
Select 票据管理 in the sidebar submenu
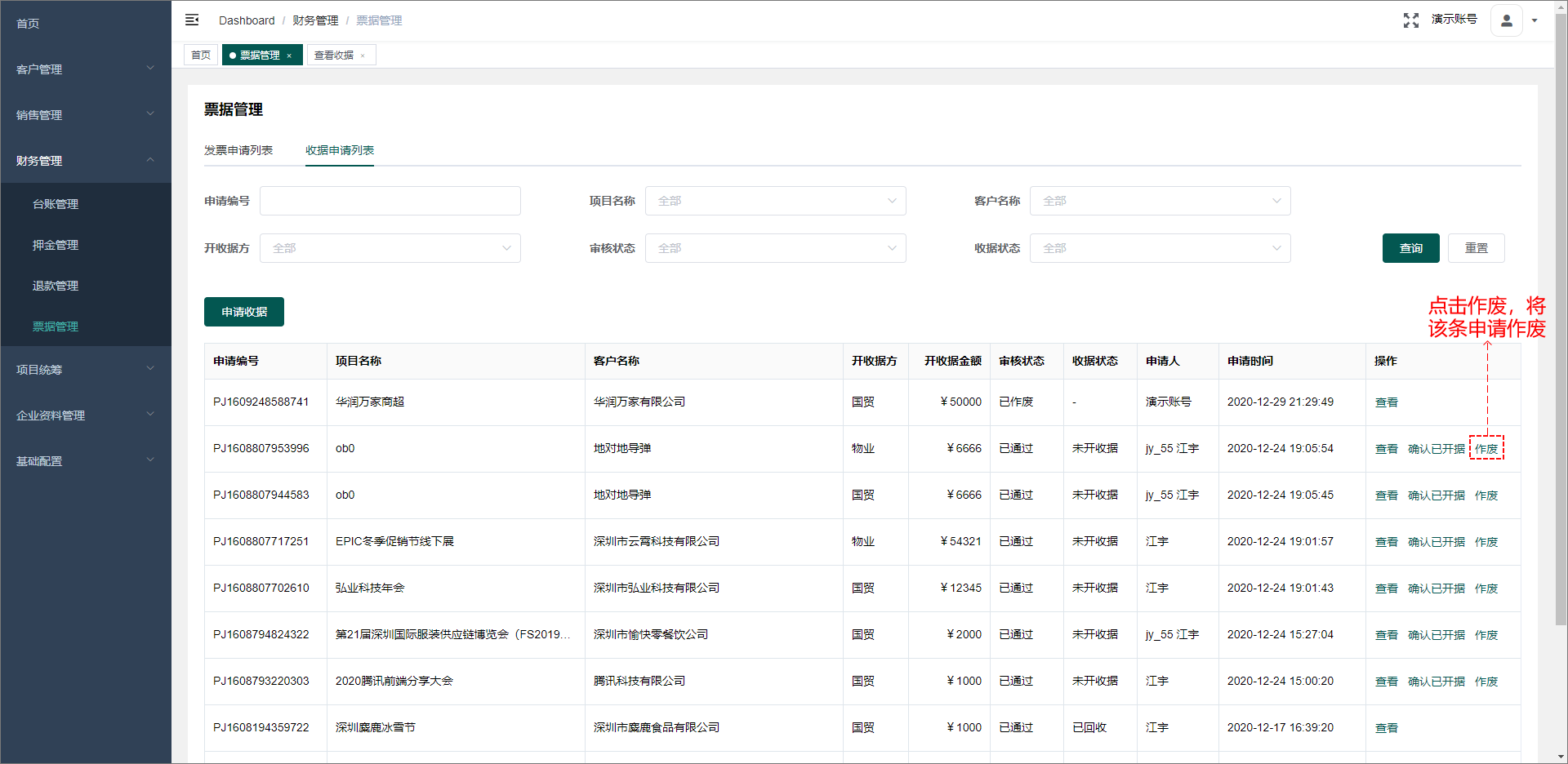86,326
